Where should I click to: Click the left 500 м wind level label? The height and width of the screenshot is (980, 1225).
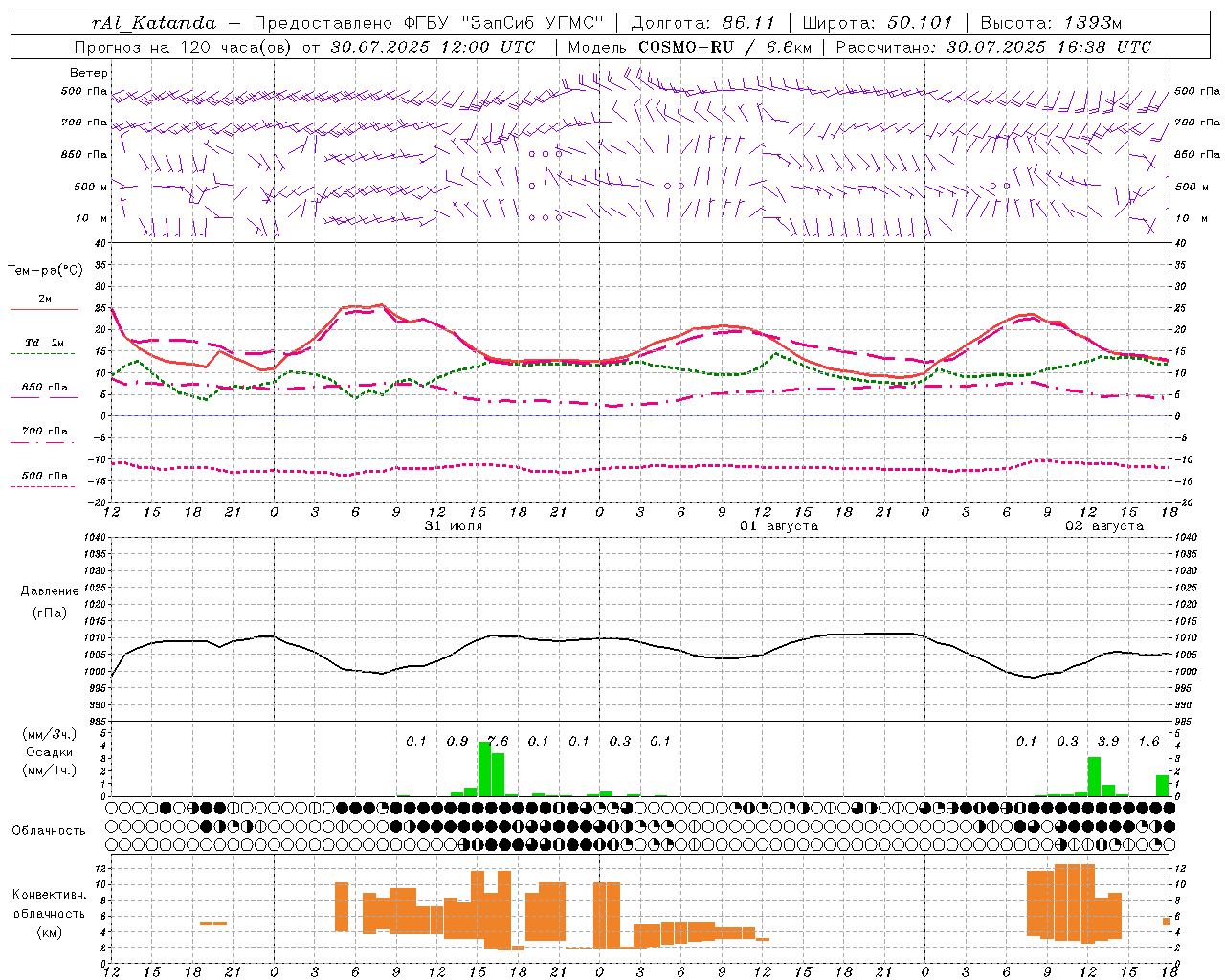click(91, 187)
